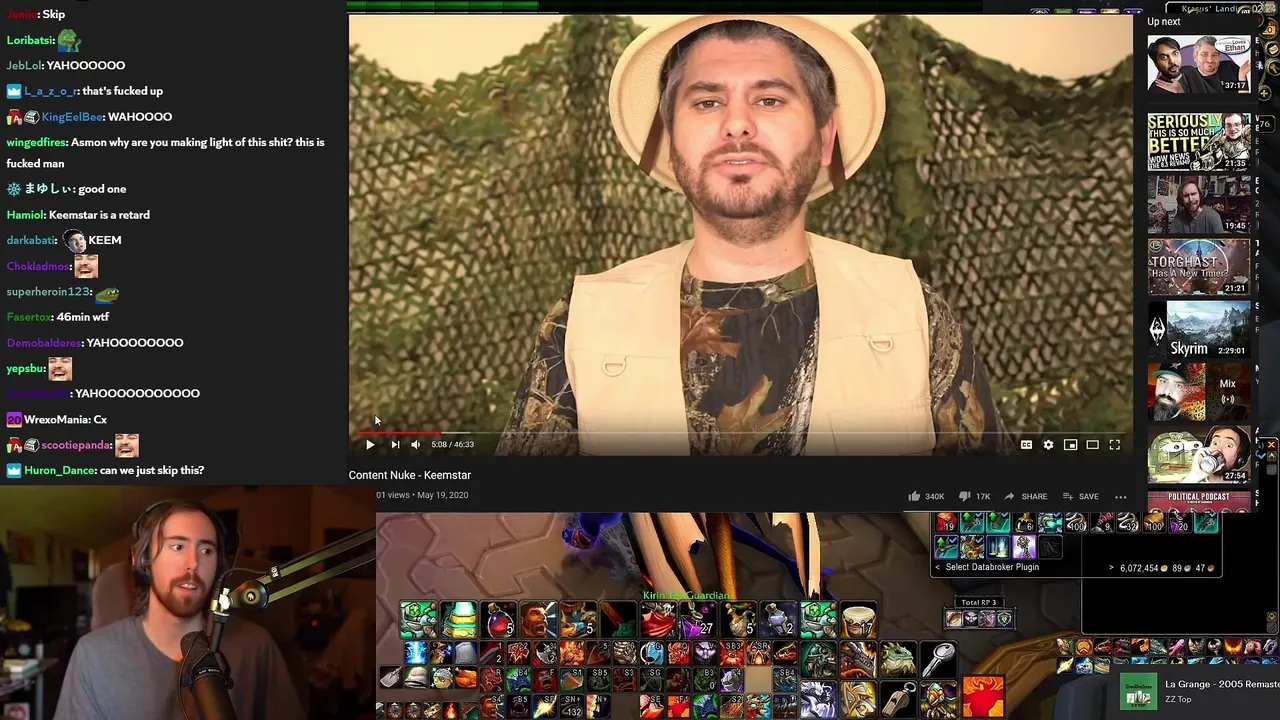Open the Political Podcast thumbnail
The height and width of the screenshot is (720, 1280).
point(1198,500)
